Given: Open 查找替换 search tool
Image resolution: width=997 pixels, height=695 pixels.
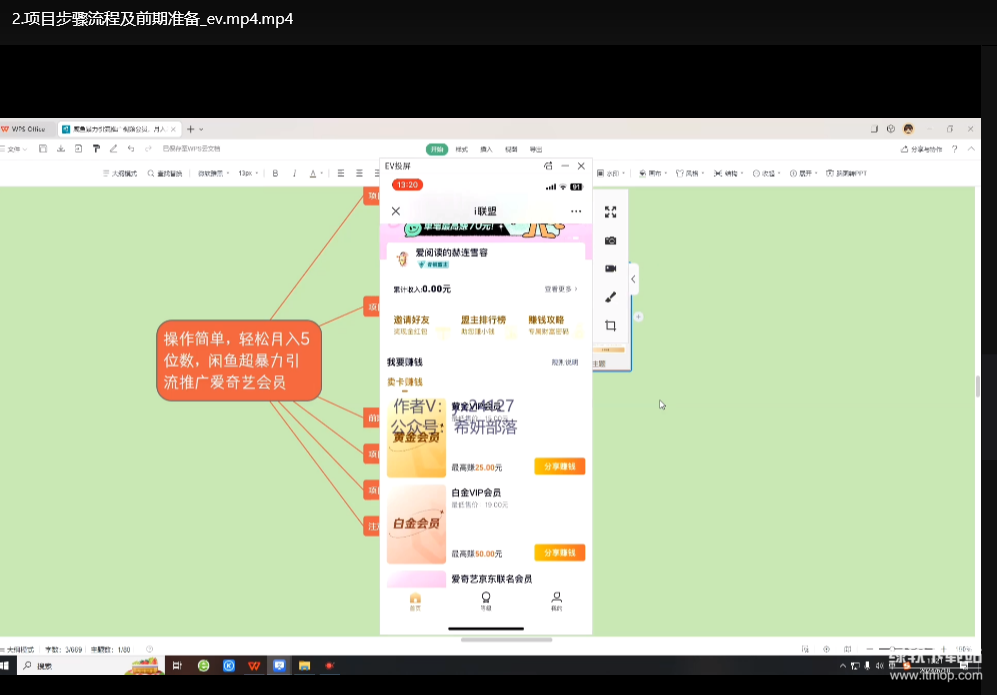Looking at the screenshot, I should pyautogui.click(x=165, y=173).
